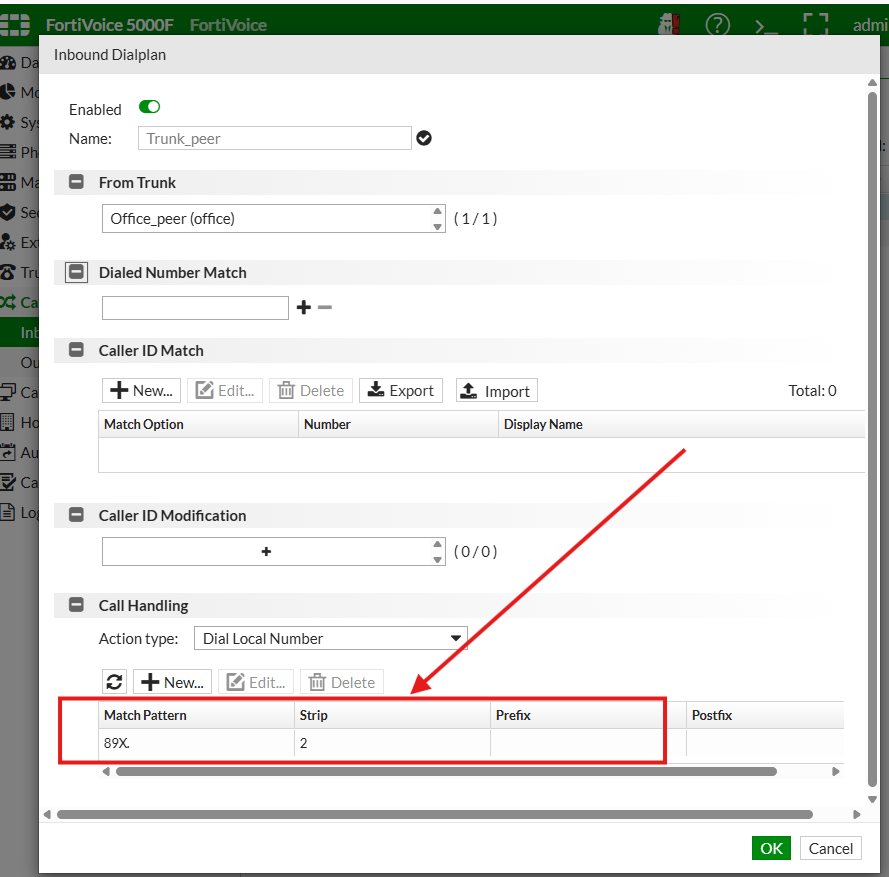Screen dimensions: 889x877
Task: Open the Security shield sidebar icon
Action: 7,212
